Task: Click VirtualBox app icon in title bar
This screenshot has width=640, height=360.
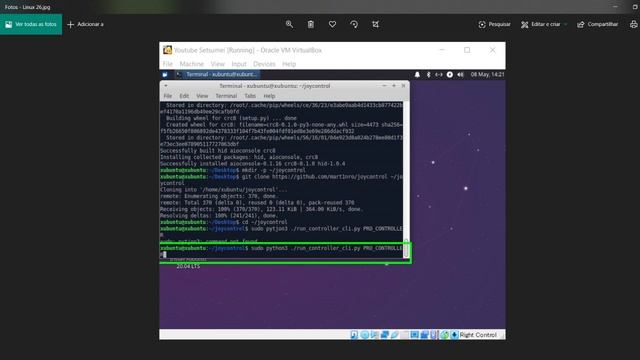Action: point(167,50)
